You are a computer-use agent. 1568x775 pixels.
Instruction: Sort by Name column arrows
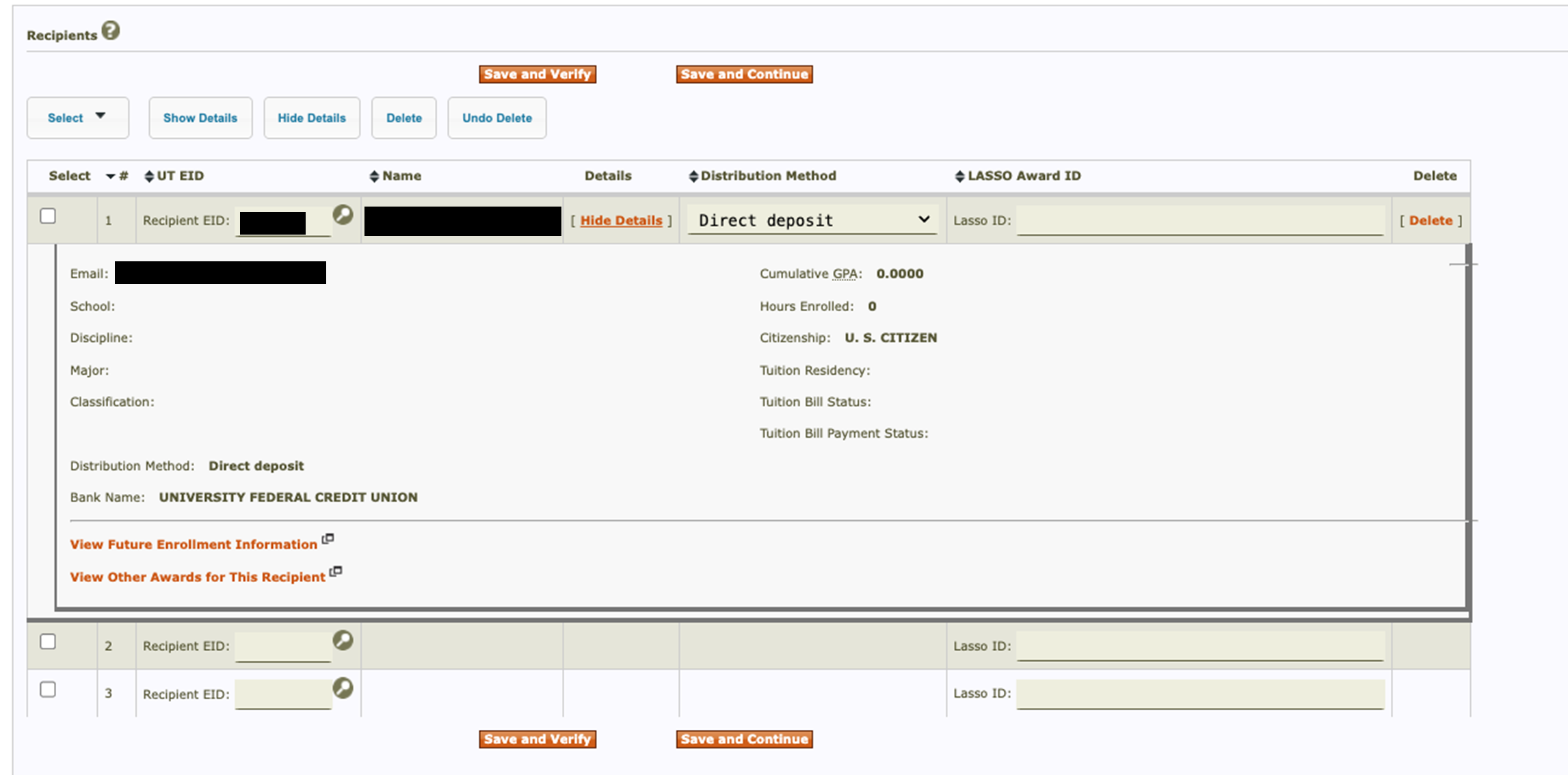click(374, 176)
